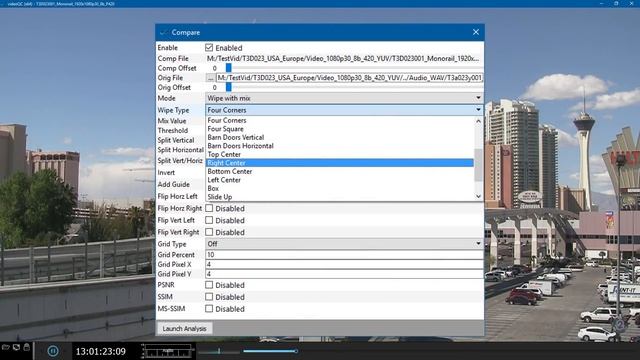Select Slide Up wipe type

(x=340, y=197)
